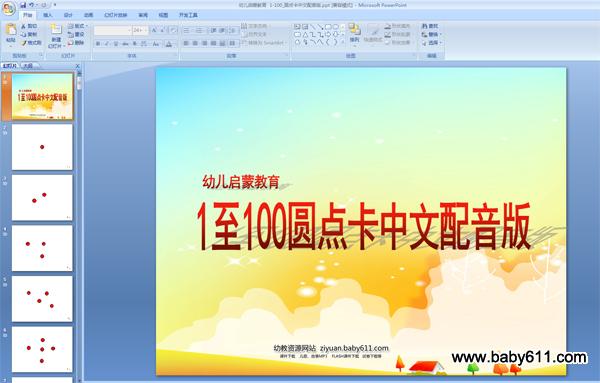Switch to the Outline pane tab
The width and height of the screenshot is (600, 383).
pos(28,66)
